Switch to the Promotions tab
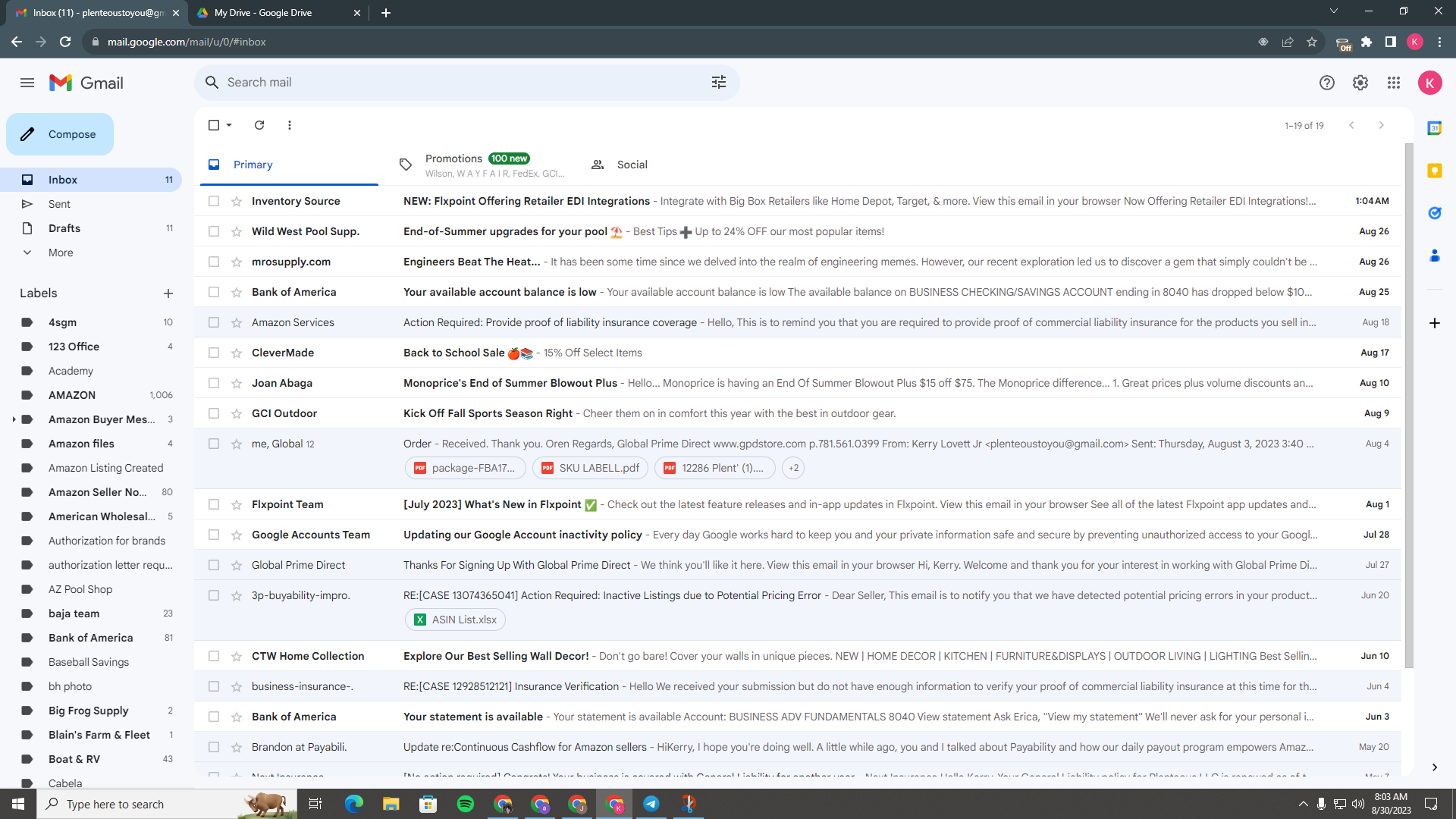1456x819 pixels. pos(482,165)
